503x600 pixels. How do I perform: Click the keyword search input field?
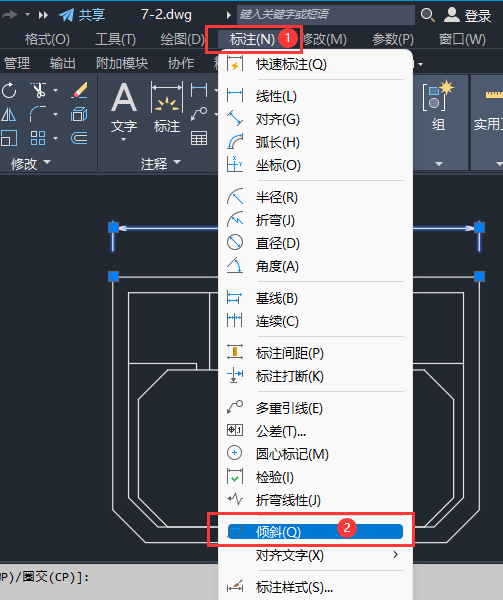click(x=326, y=15)
